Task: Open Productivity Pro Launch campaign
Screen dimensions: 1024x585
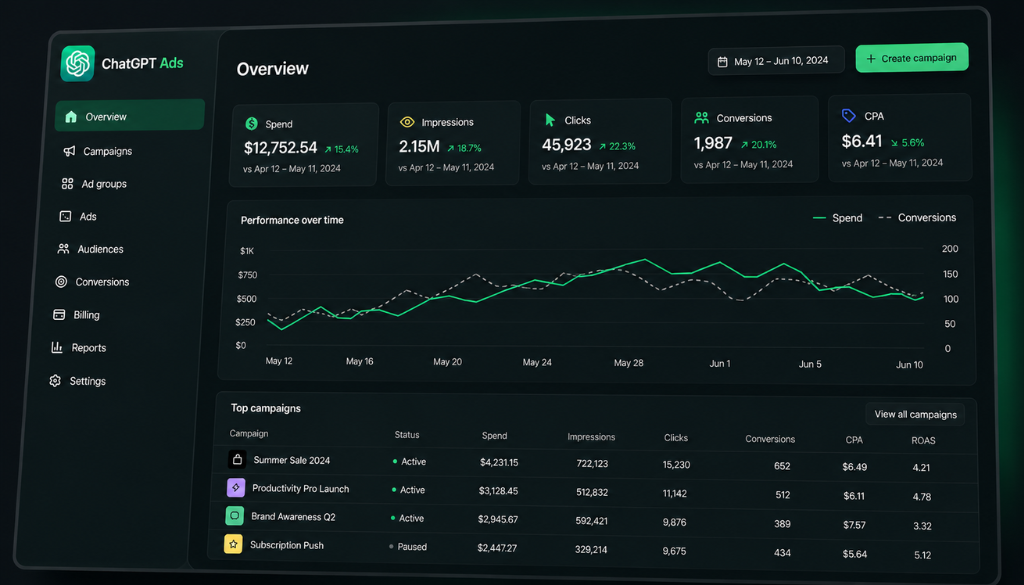Action: [x=300, y=488]
